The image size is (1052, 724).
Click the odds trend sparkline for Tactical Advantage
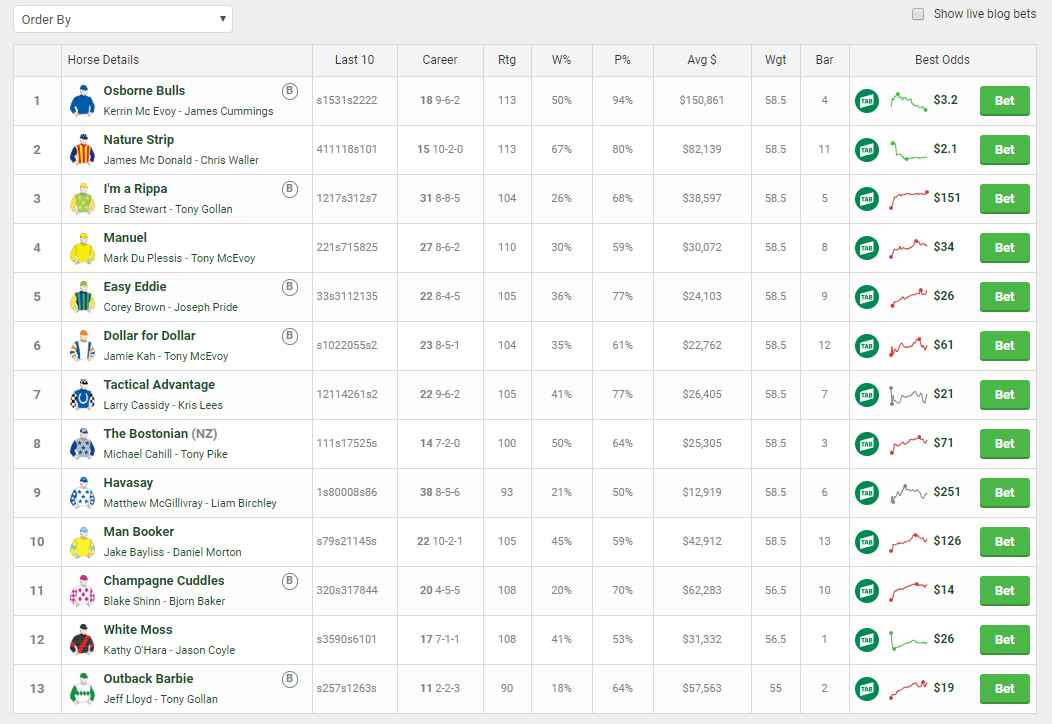(x=908, y=395)
